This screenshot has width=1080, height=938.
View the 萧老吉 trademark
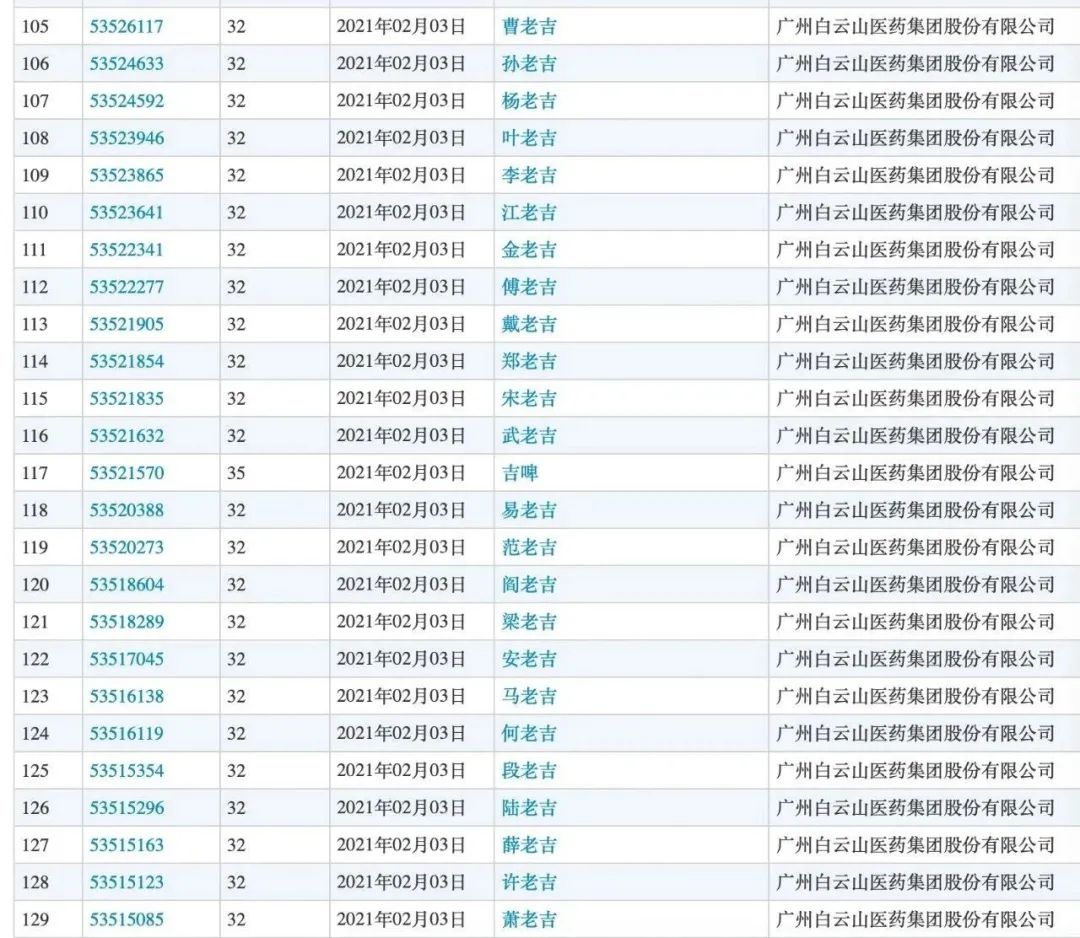pos(529,919)
